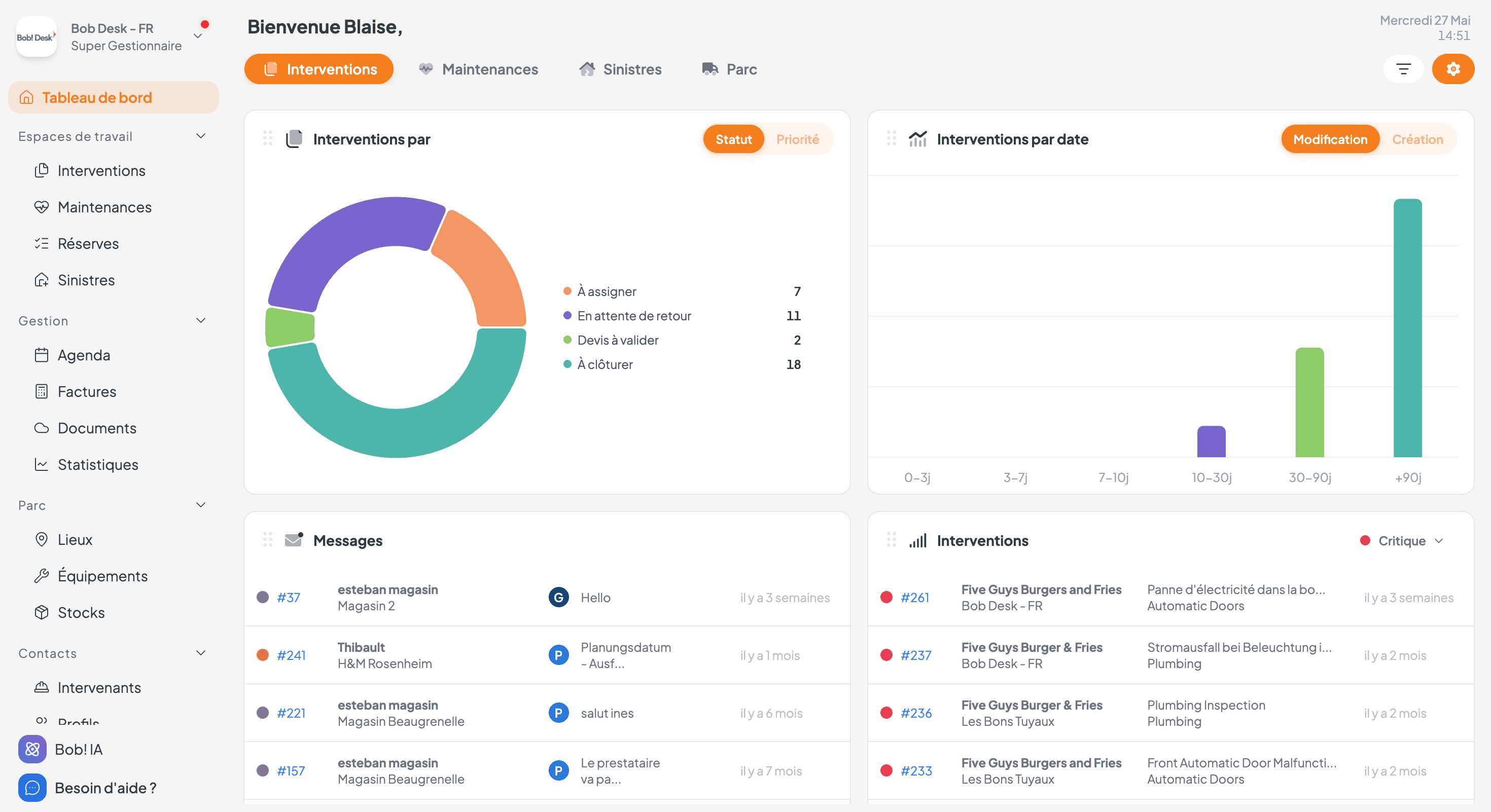Open message #221 link

[291, 713]
